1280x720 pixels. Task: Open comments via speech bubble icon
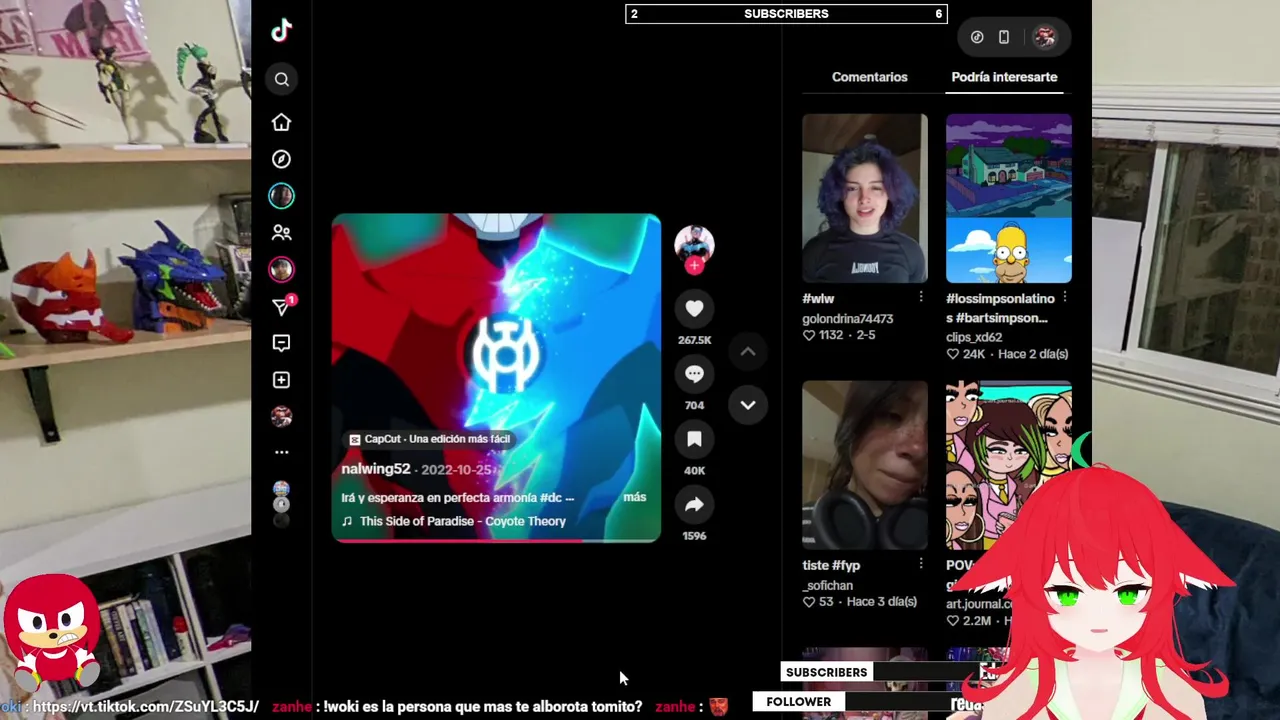coord(694,374)
